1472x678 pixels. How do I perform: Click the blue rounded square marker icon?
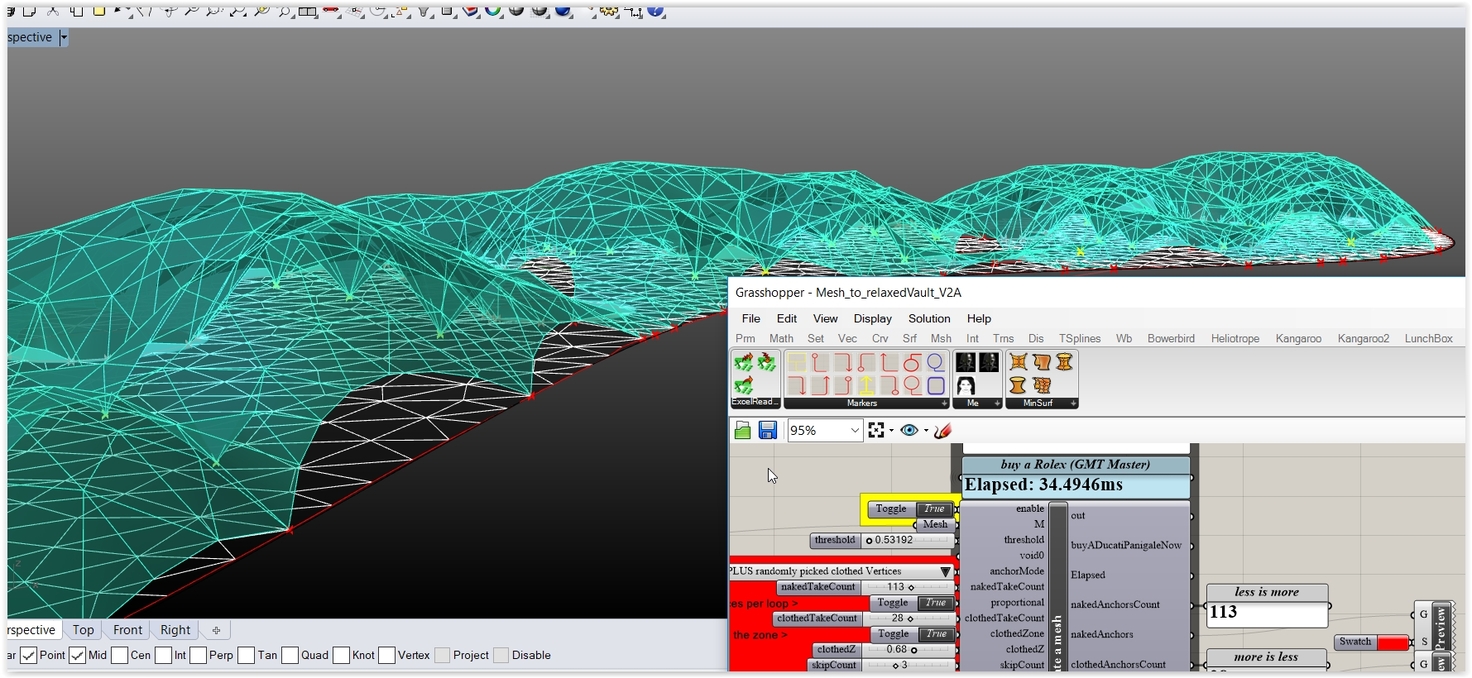[936, 385]
